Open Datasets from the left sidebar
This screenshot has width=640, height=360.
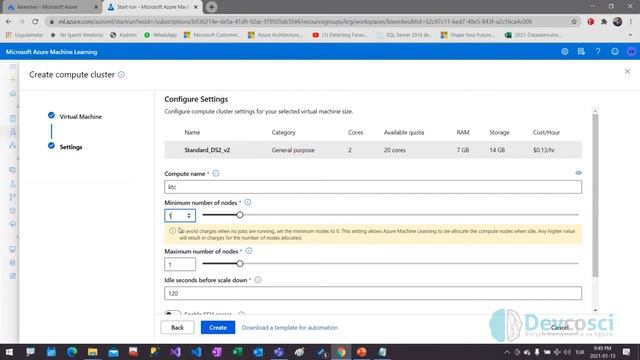point(13,170)
